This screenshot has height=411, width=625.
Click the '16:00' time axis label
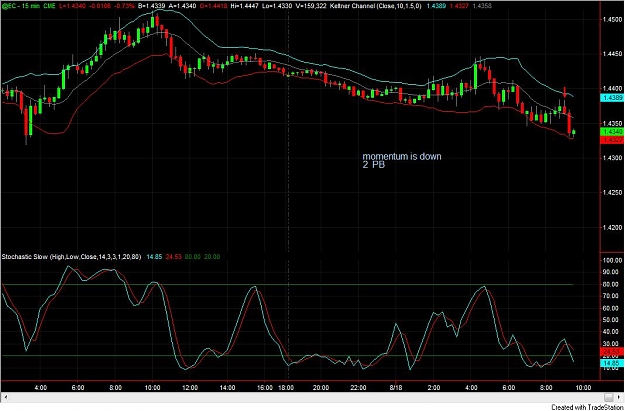click(x=265, y=387)
